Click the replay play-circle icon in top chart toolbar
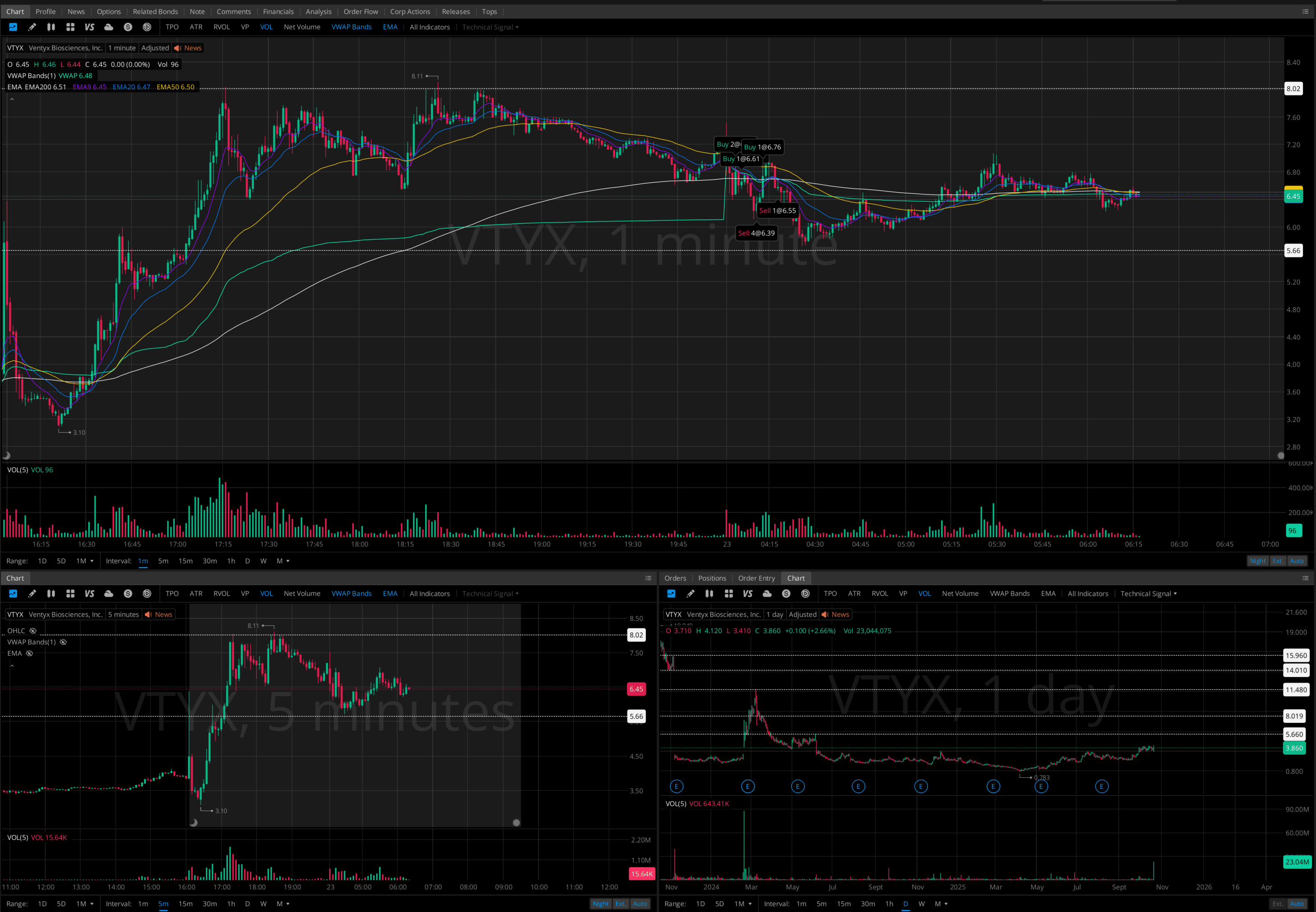The height and width of the screenshot is (912, 1316). [x=147, y=27]
